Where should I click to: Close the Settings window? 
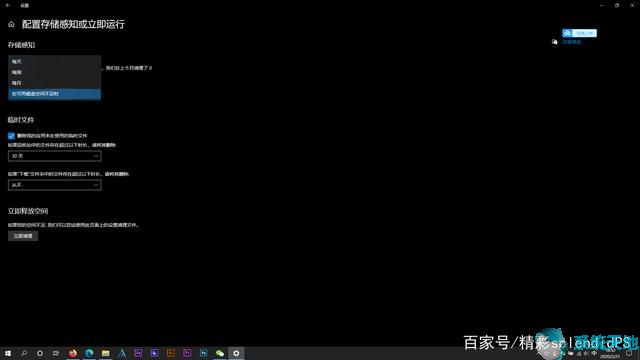click(x=632, y=5)
